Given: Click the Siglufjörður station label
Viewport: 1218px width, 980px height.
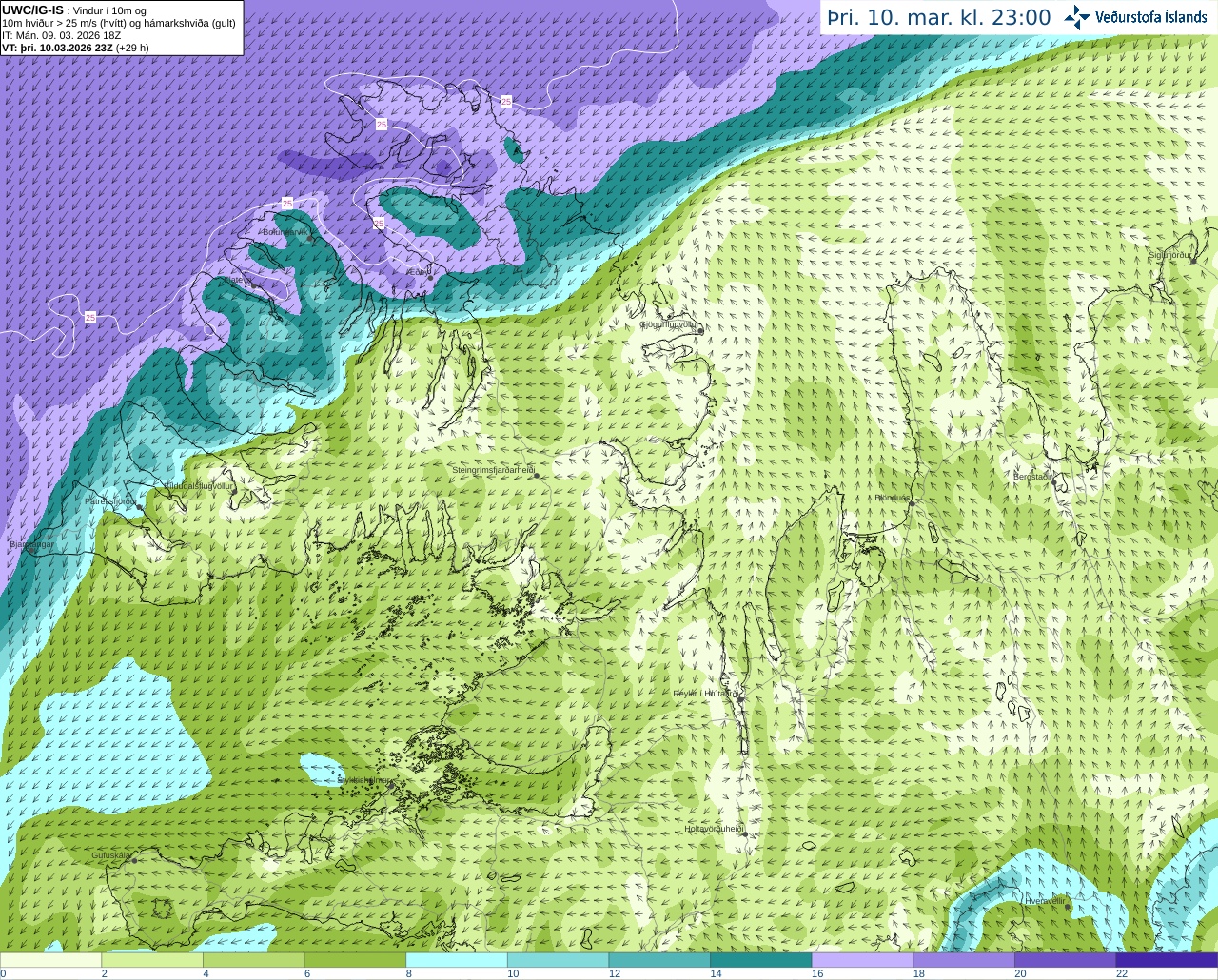Looking at the screenshot, I should coord(1169,255).
